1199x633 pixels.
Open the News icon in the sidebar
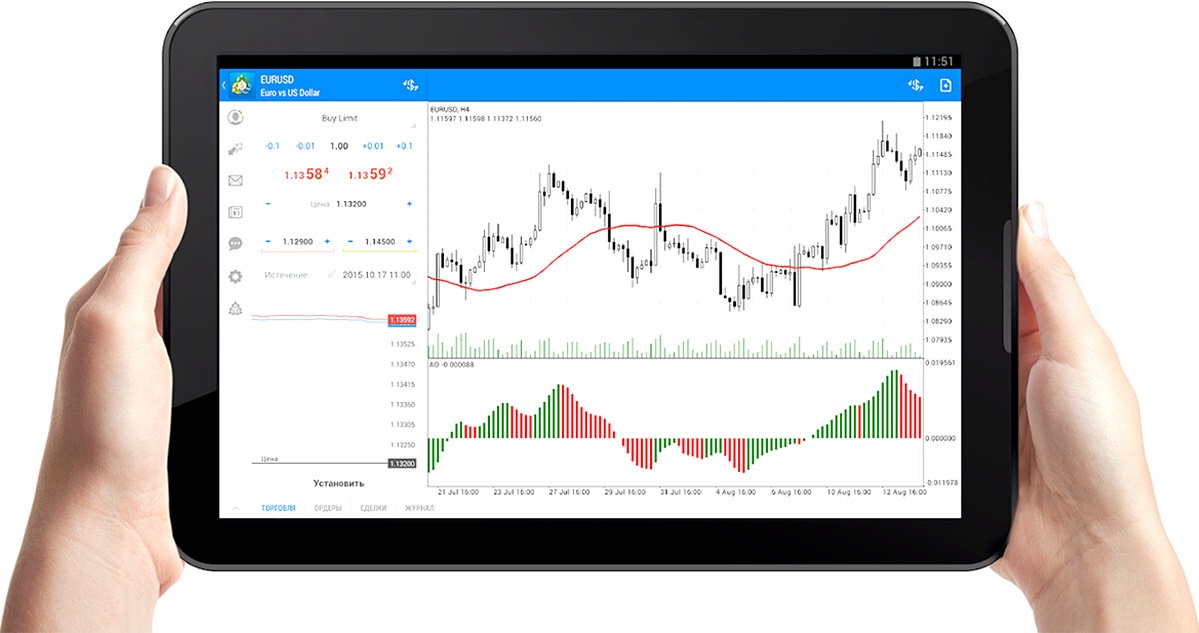pyautogui.click(x=236, y=212)
